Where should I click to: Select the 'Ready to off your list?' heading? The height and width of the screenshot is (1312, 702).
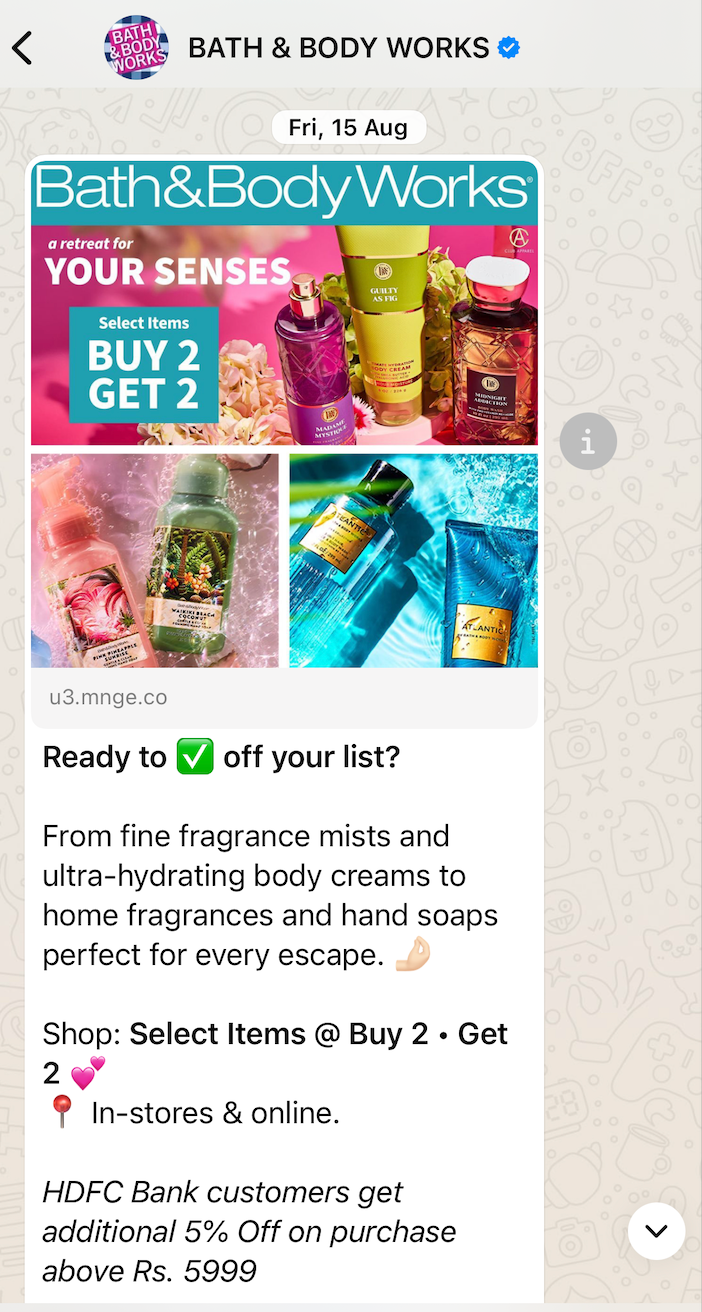pyautogui.click(x=221, y=757)
